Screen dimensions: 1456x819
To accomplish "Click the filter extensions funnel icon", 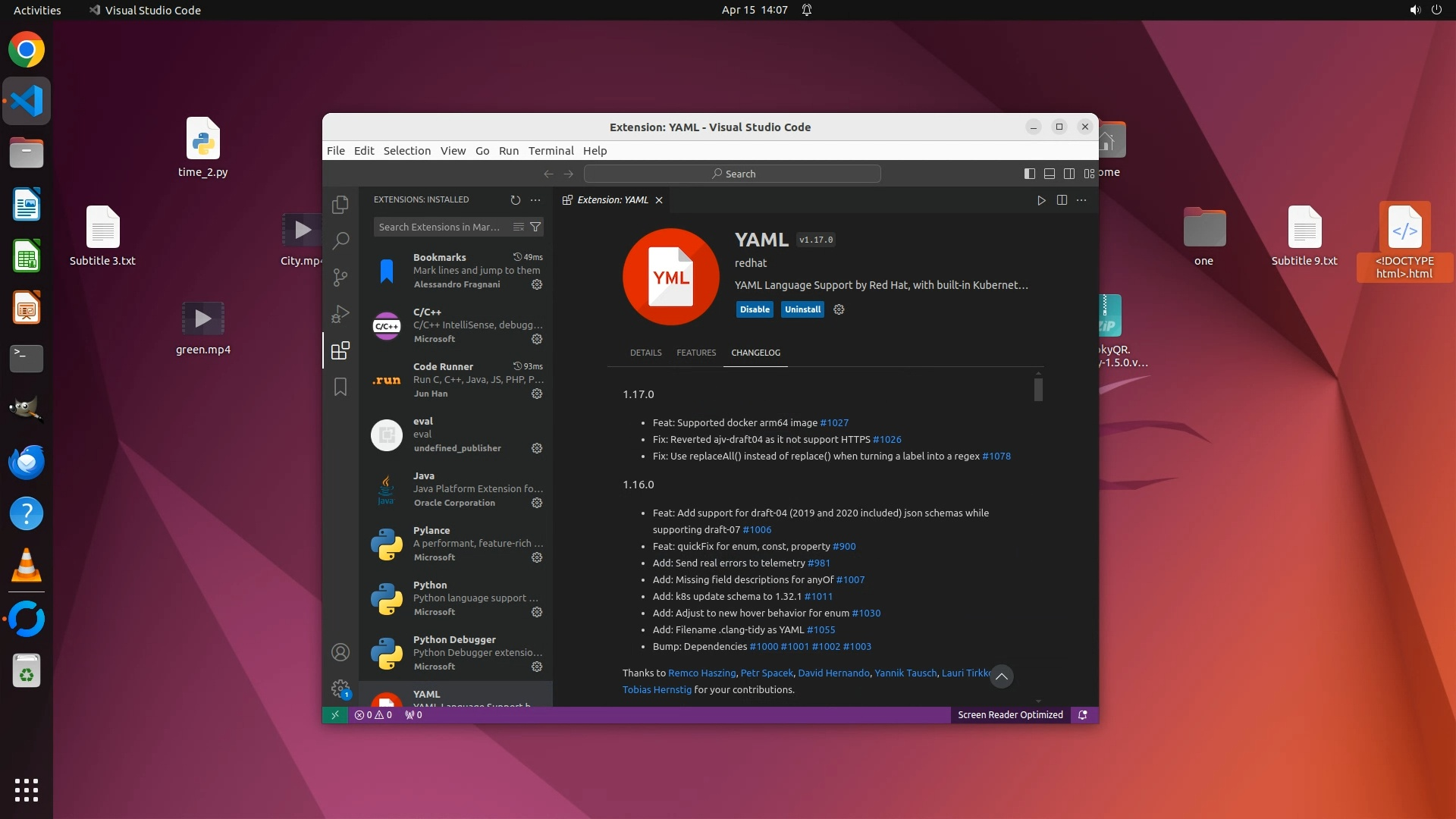I will pyautogui.click(x=535, y=227).
